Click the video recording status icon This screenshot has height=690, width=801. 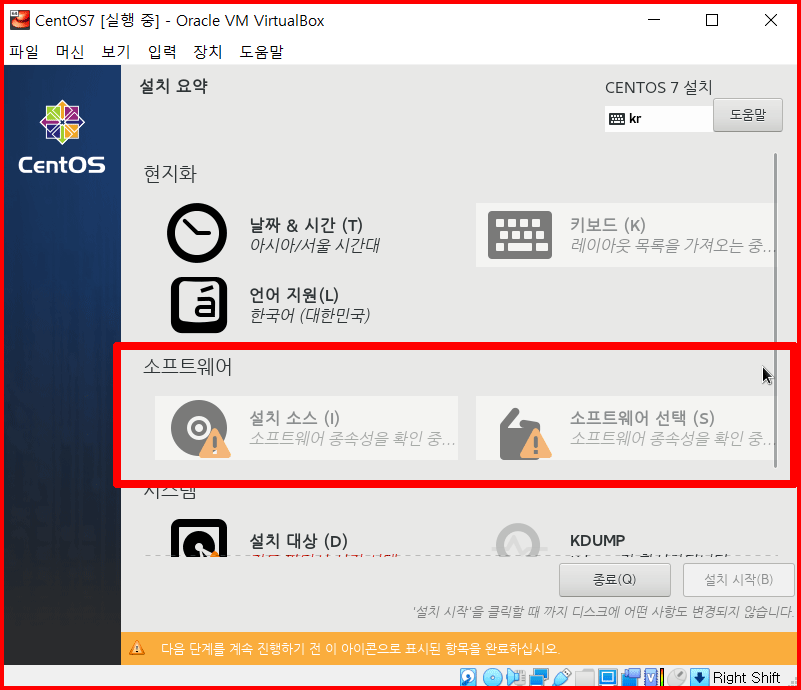tap(631, 677)
